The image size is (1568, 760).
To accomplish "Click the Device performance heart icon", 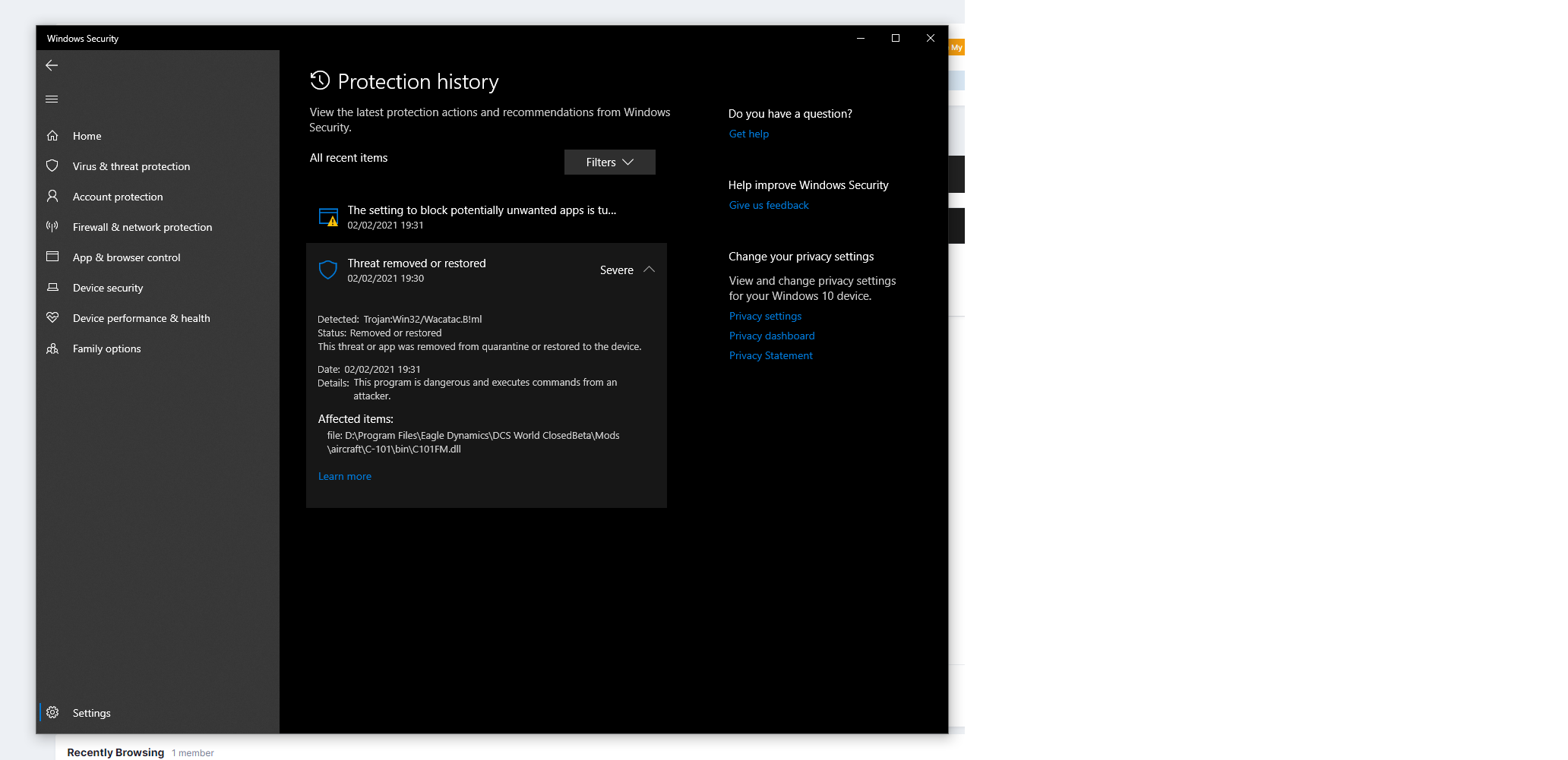I will pos(52,317).
